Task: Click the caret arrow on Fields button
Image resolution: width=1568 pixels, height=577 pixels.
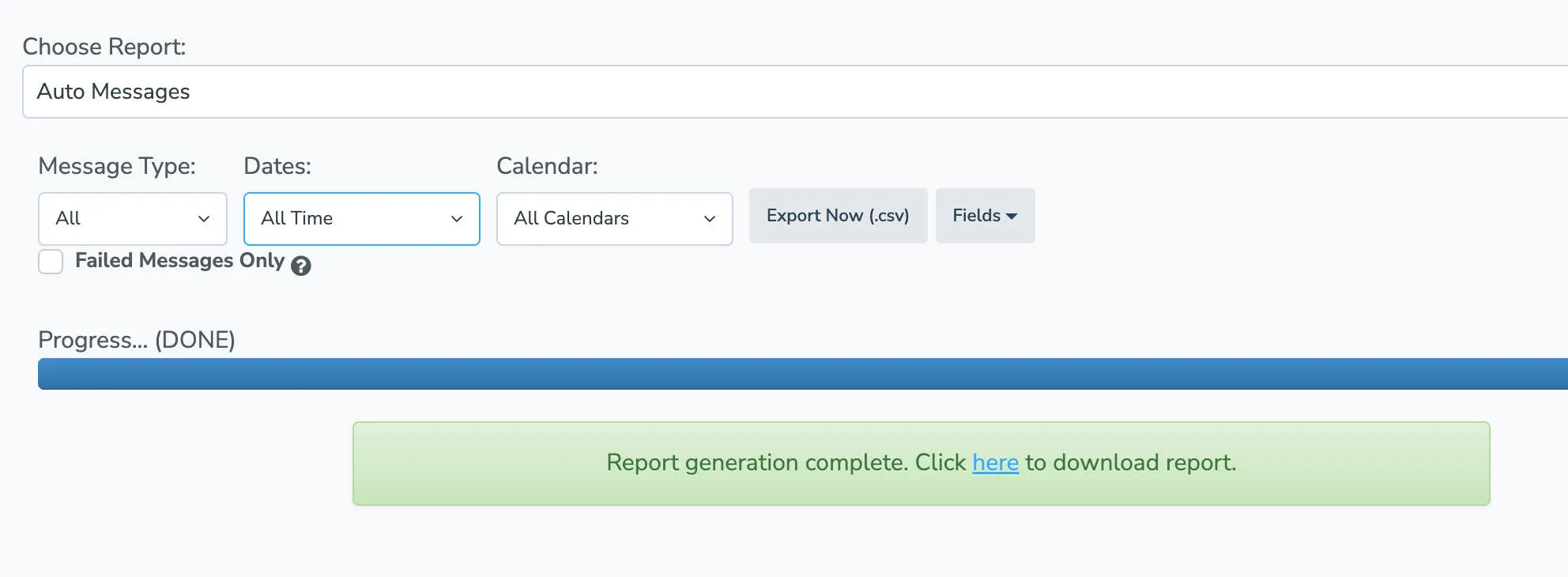Action: click(x=1012, y=217)
